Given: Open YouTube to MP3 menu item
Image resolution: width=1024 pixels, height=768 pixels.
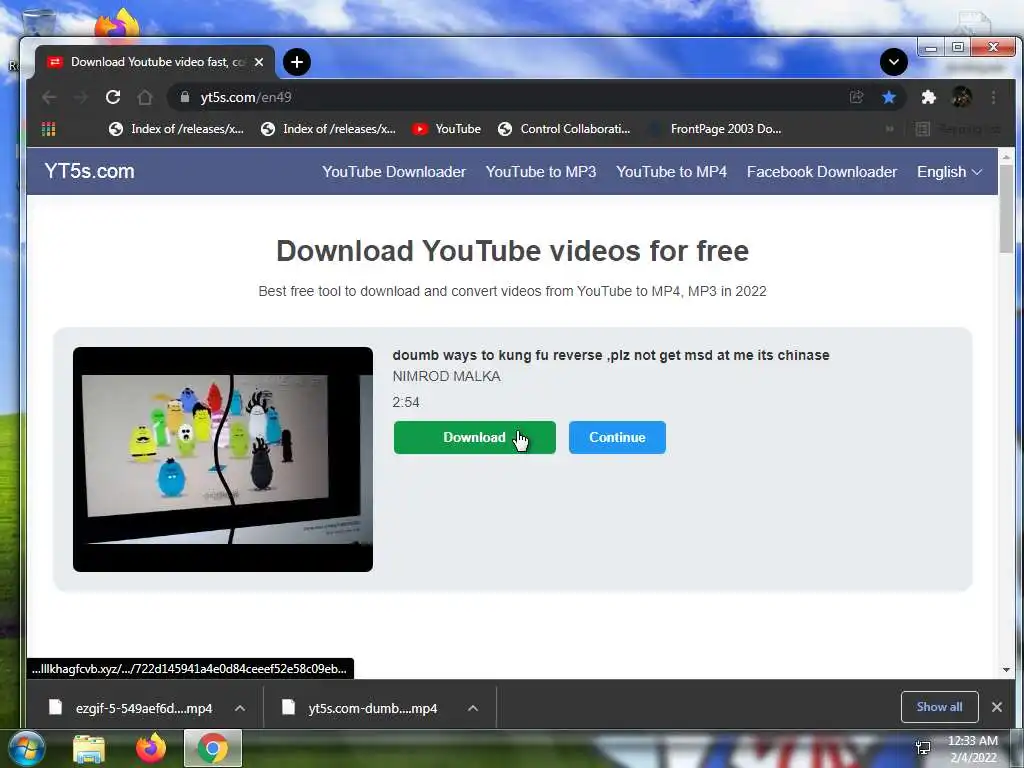Looking at the screenshot, I should pos(541,172).
